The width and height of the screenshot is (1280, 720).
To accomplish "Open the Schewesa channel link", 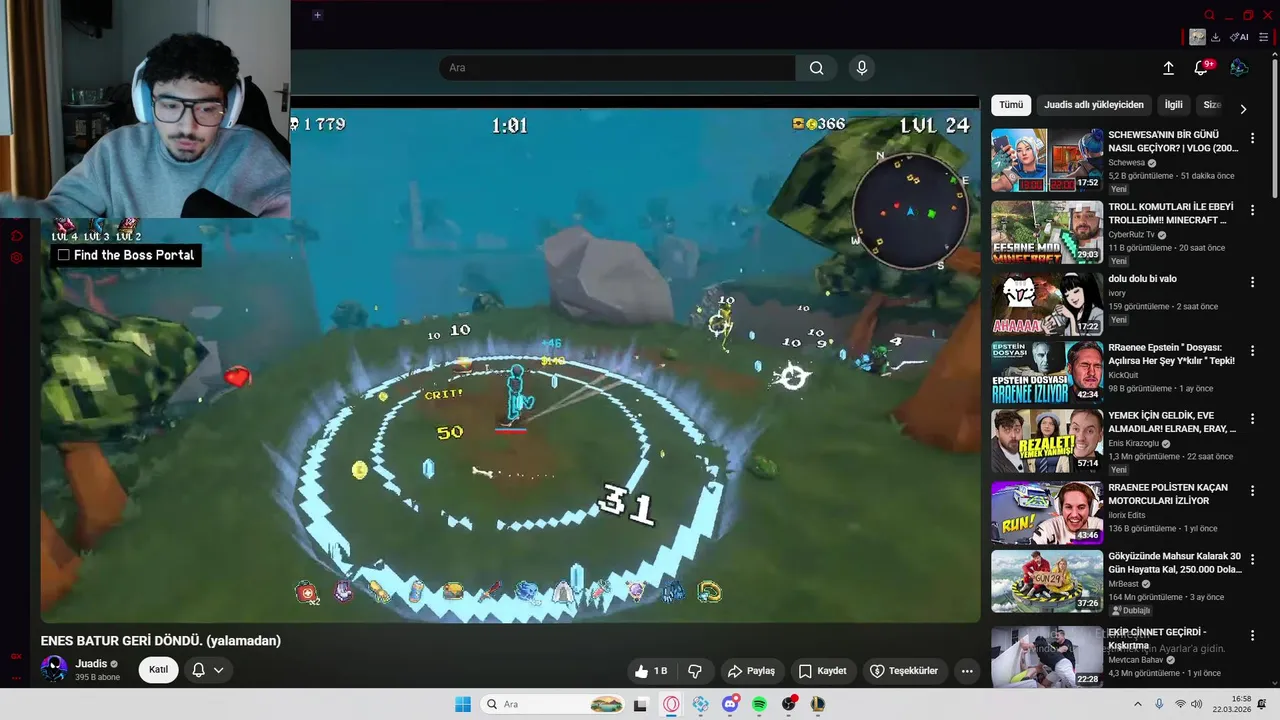I will point(1126,163).
